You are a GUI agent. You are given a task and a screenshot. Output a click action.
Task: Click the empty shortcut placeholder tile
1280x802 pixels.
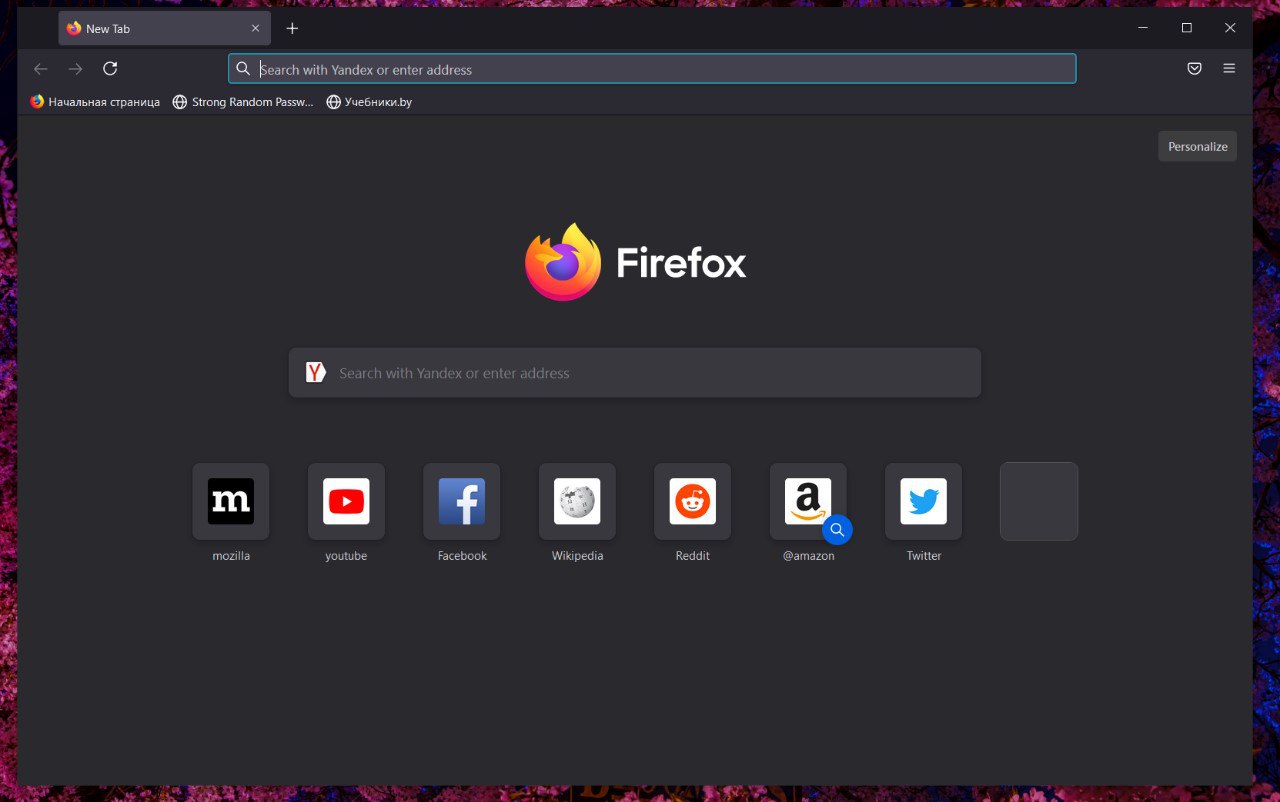[x=1039, y=502]
